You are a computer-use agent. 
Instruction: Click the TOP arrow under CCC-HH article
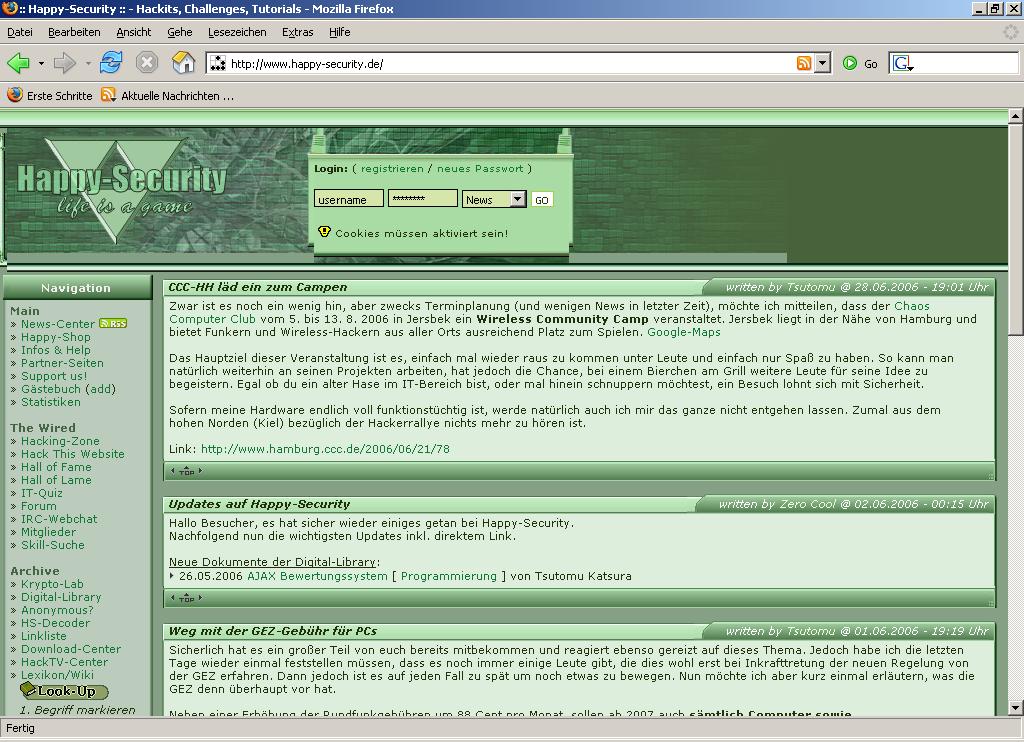click(x=187, y=471)
